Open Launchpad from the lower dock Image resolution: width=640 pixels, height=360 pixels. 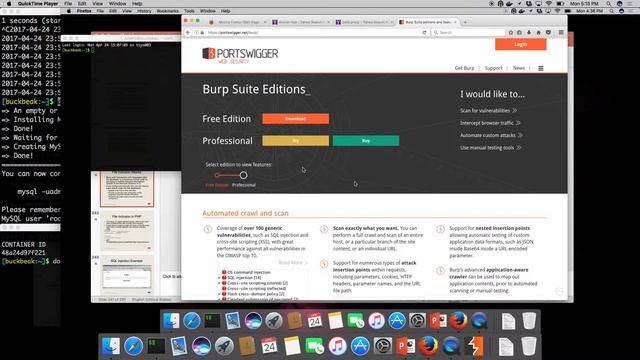(x=224, y=347)
